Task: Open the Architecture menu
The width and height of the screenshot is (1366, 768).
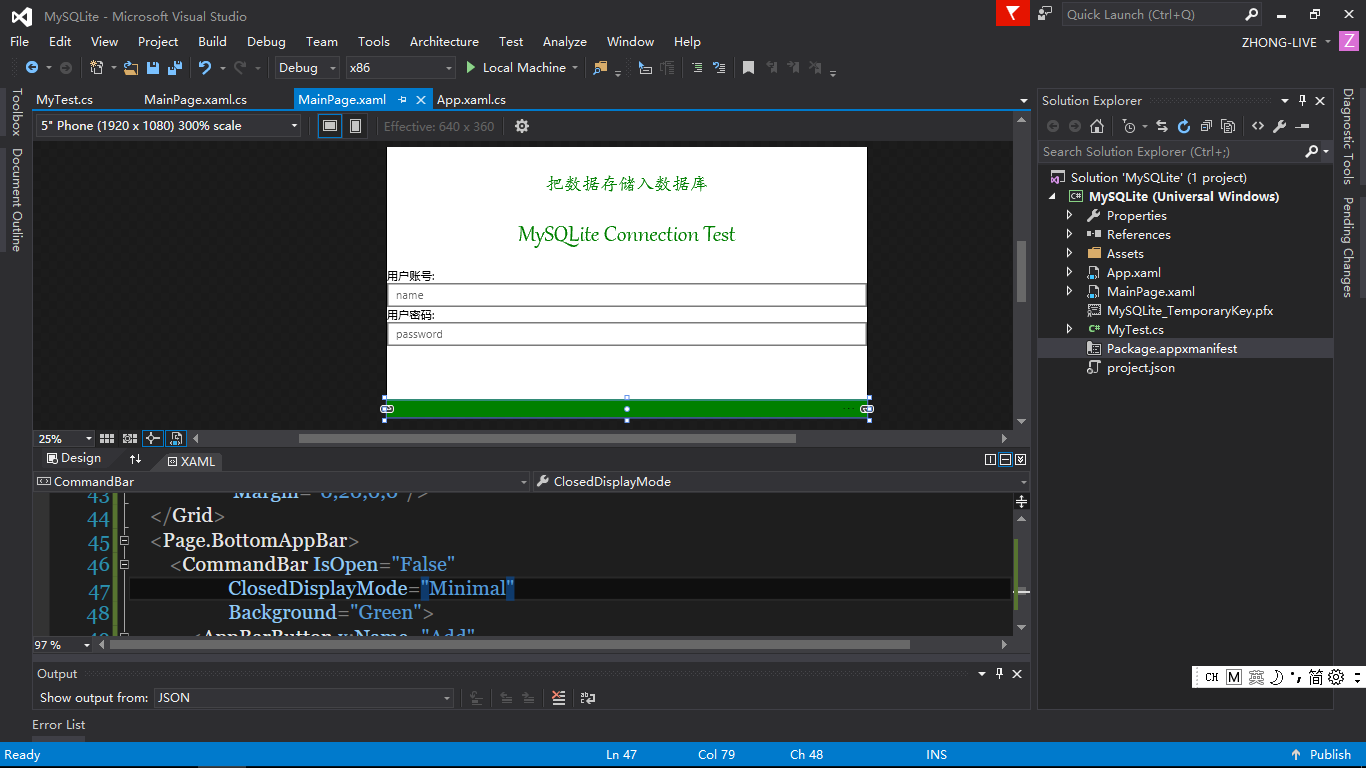Action: [x=444, y=41]
